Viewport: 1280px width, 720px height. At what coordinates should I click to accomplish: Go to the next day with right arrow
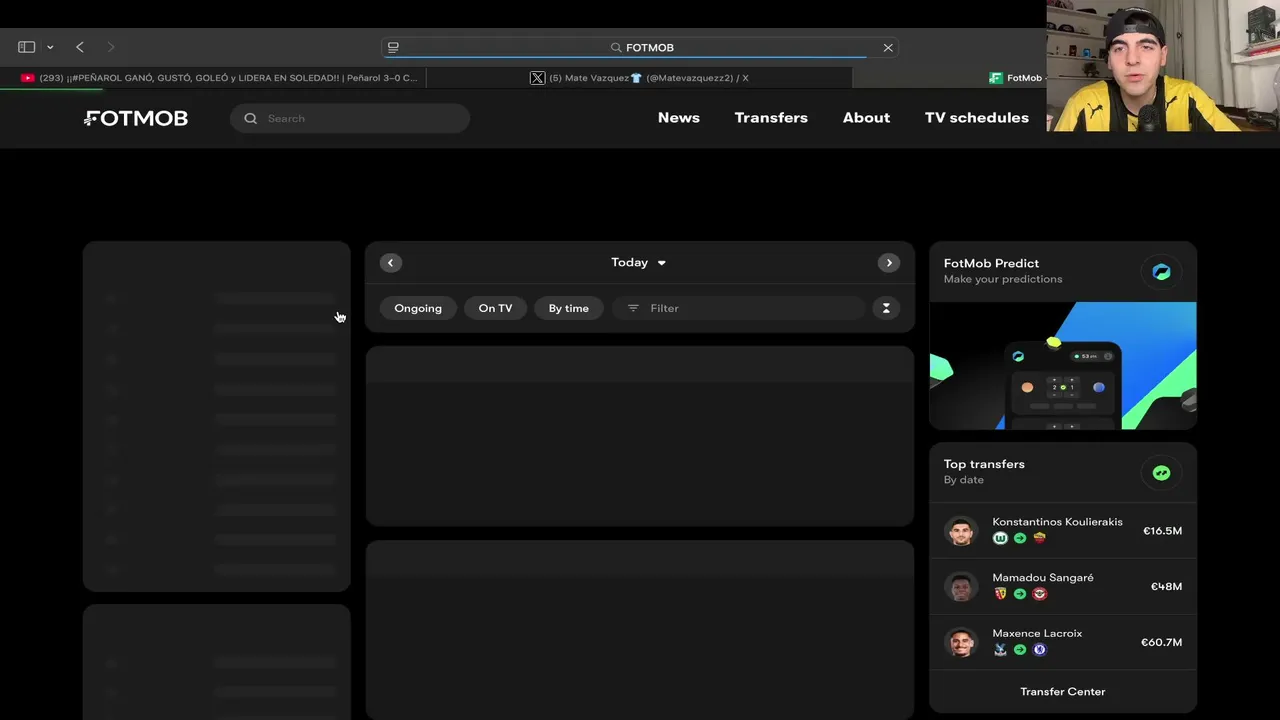coord(889,263)
